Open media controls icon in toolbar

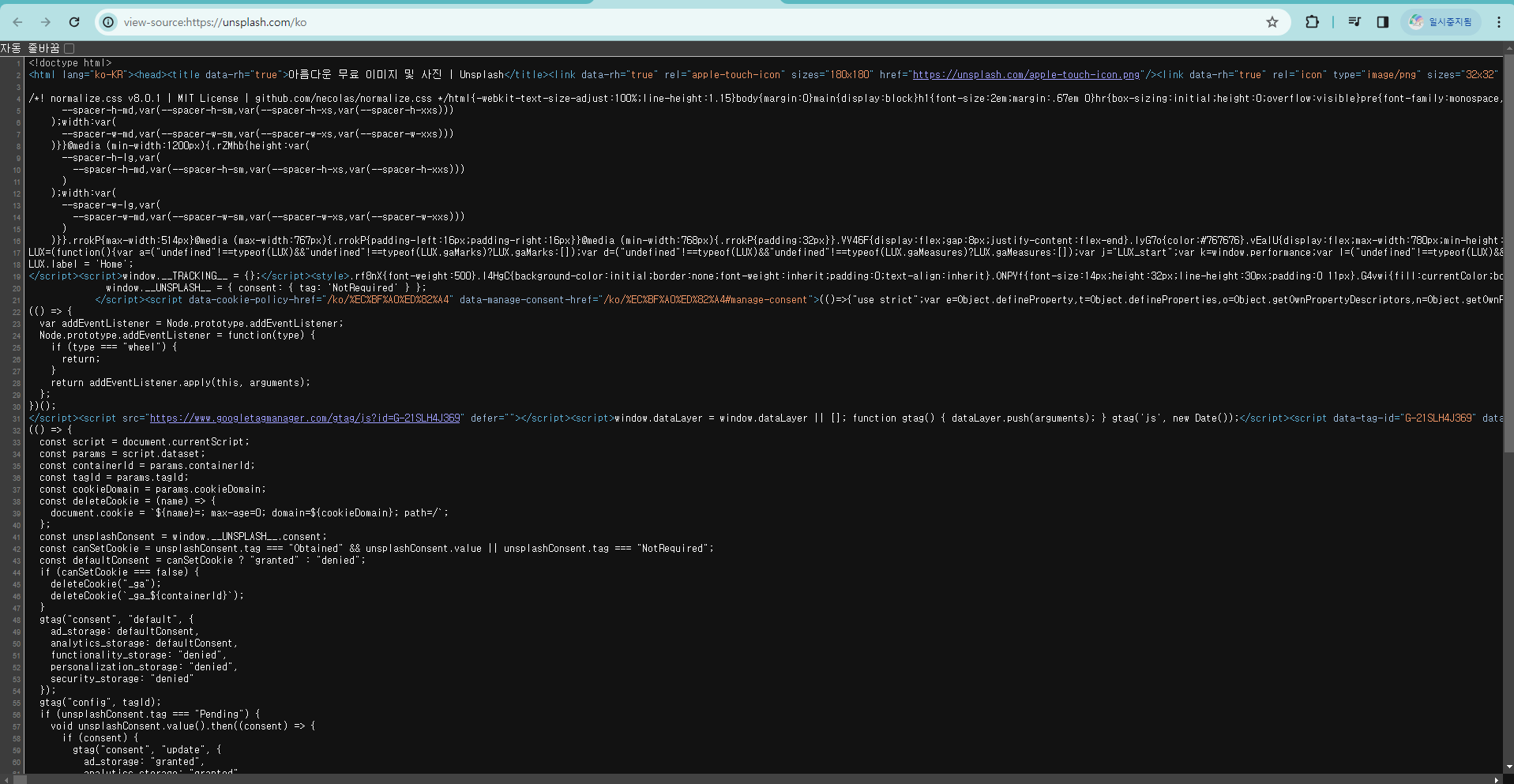pos(1354,22)
